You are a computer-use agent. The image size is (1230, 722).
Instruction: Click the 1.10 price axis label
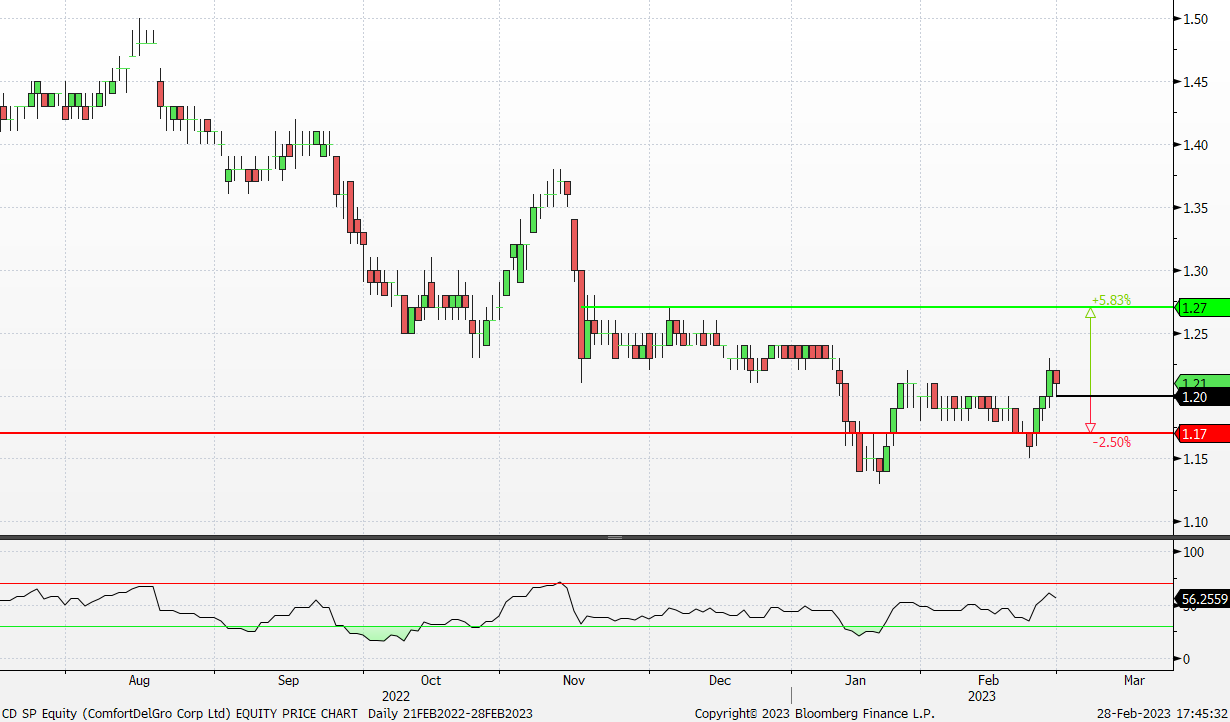point(1196,522)
